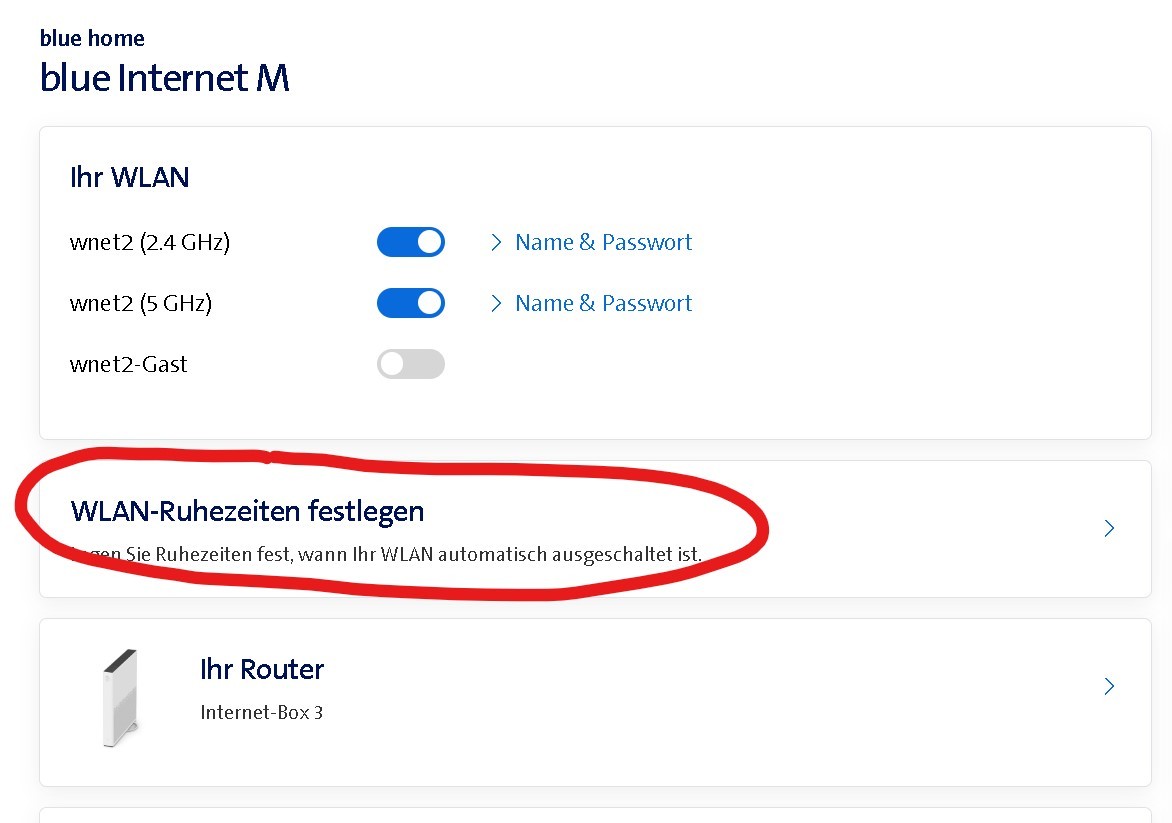Select the Internet-Box 3 label
This screenshot has height=823, width=1172.
coord(261,713)
